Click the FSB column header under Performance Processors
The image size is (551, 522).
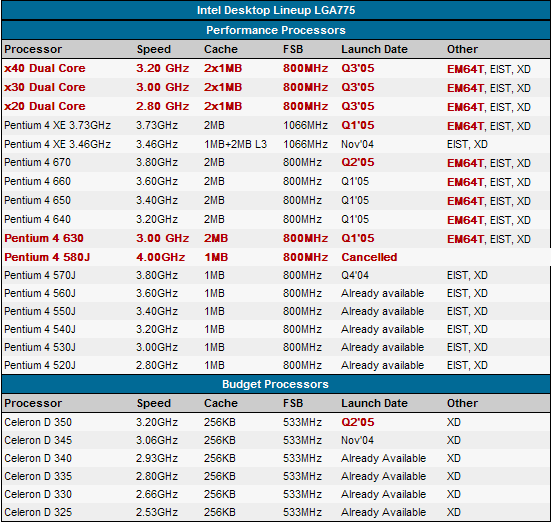pyautogui.click(x=293, y=49)
